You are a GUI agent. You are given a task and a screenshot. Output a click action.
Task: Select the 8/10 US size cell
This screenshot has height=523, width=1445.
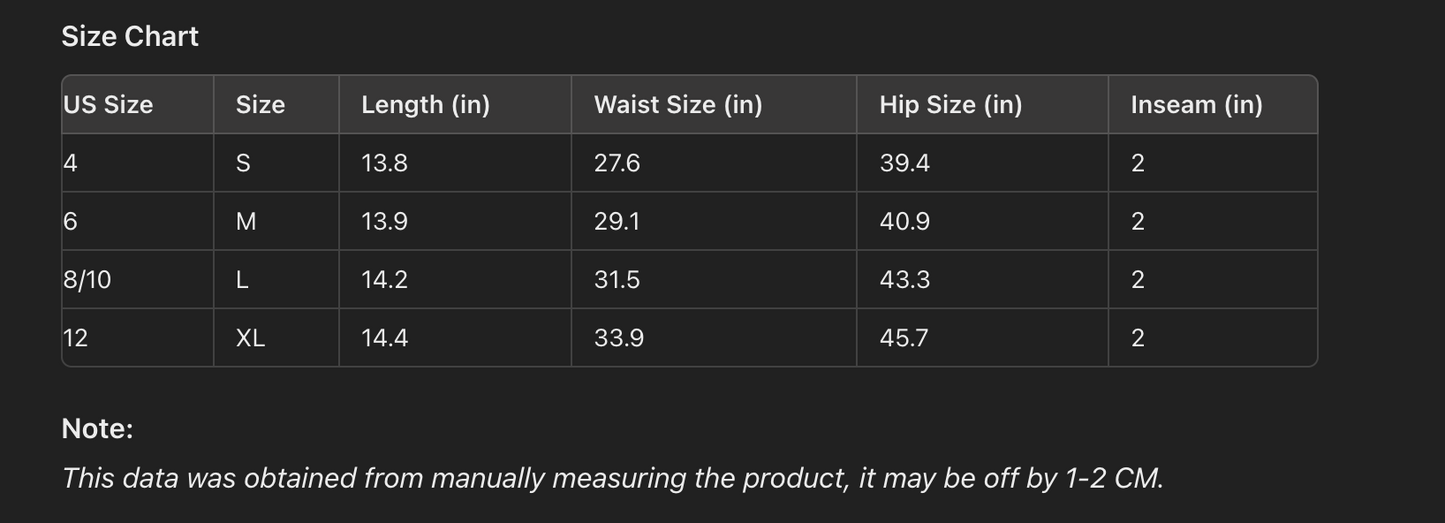click(87, 280)
